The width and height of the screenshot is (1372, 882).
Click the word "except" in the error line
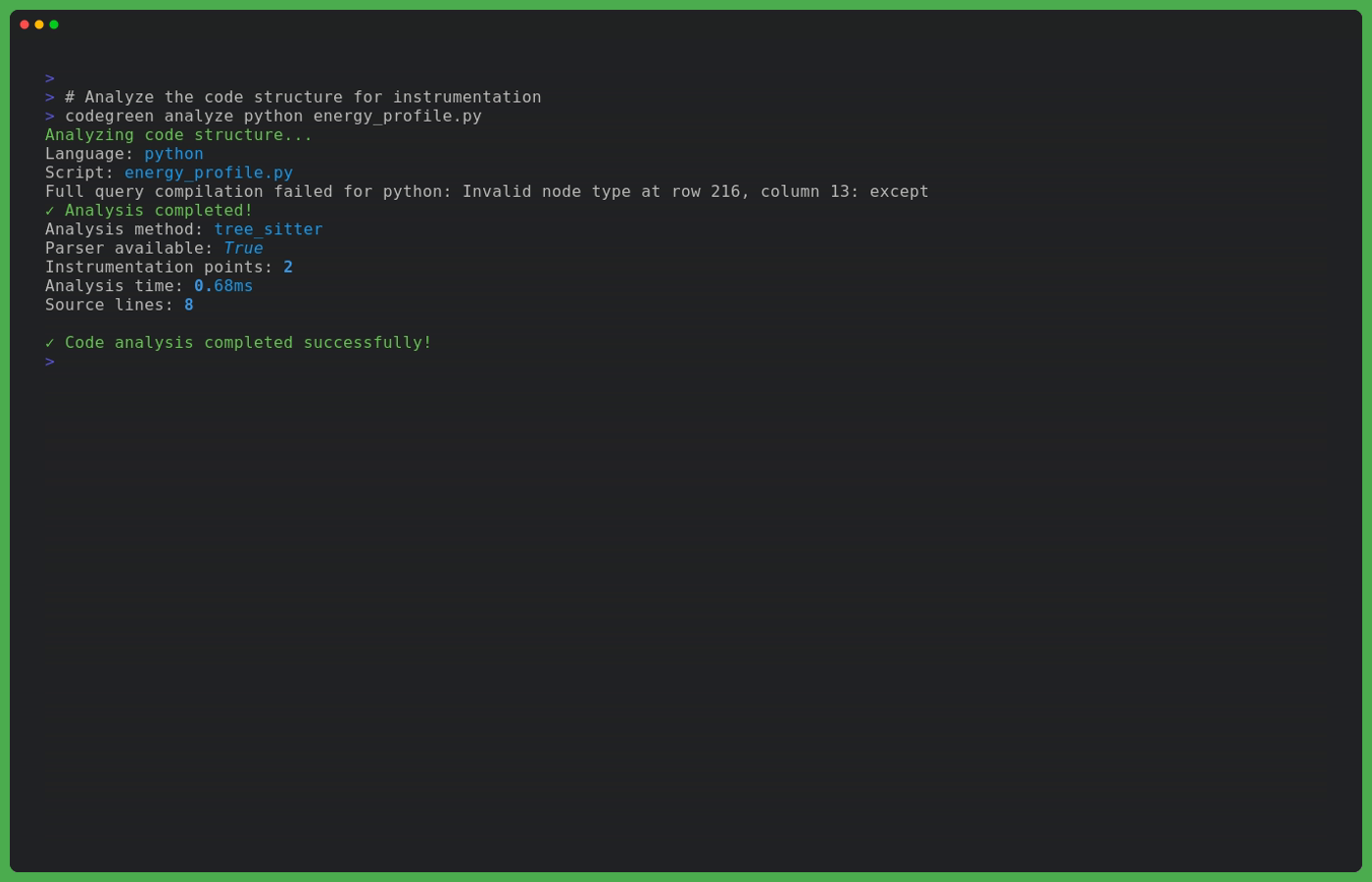[899, 192]
